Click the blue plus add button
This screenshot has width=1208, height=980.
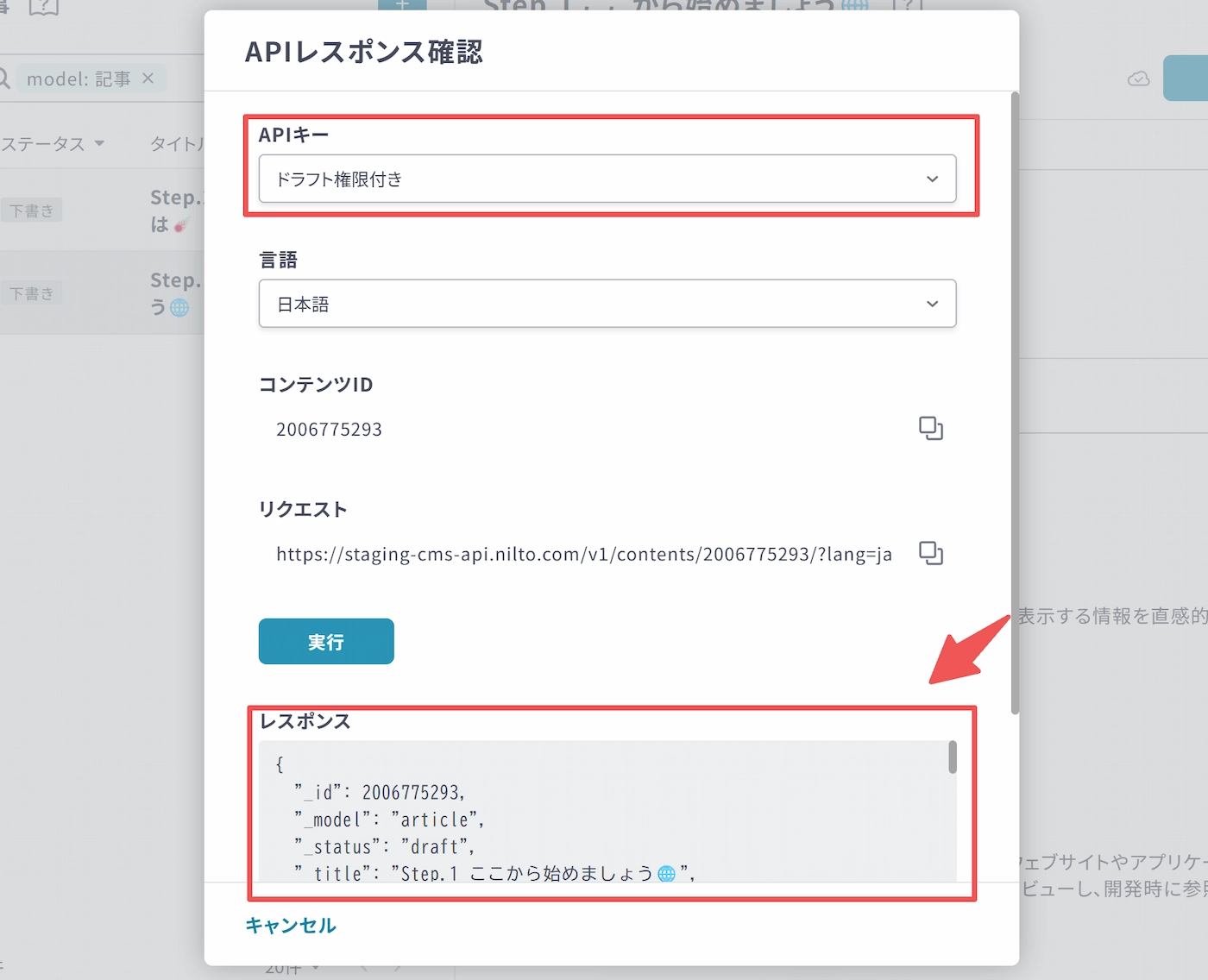(x=402, y=5)
